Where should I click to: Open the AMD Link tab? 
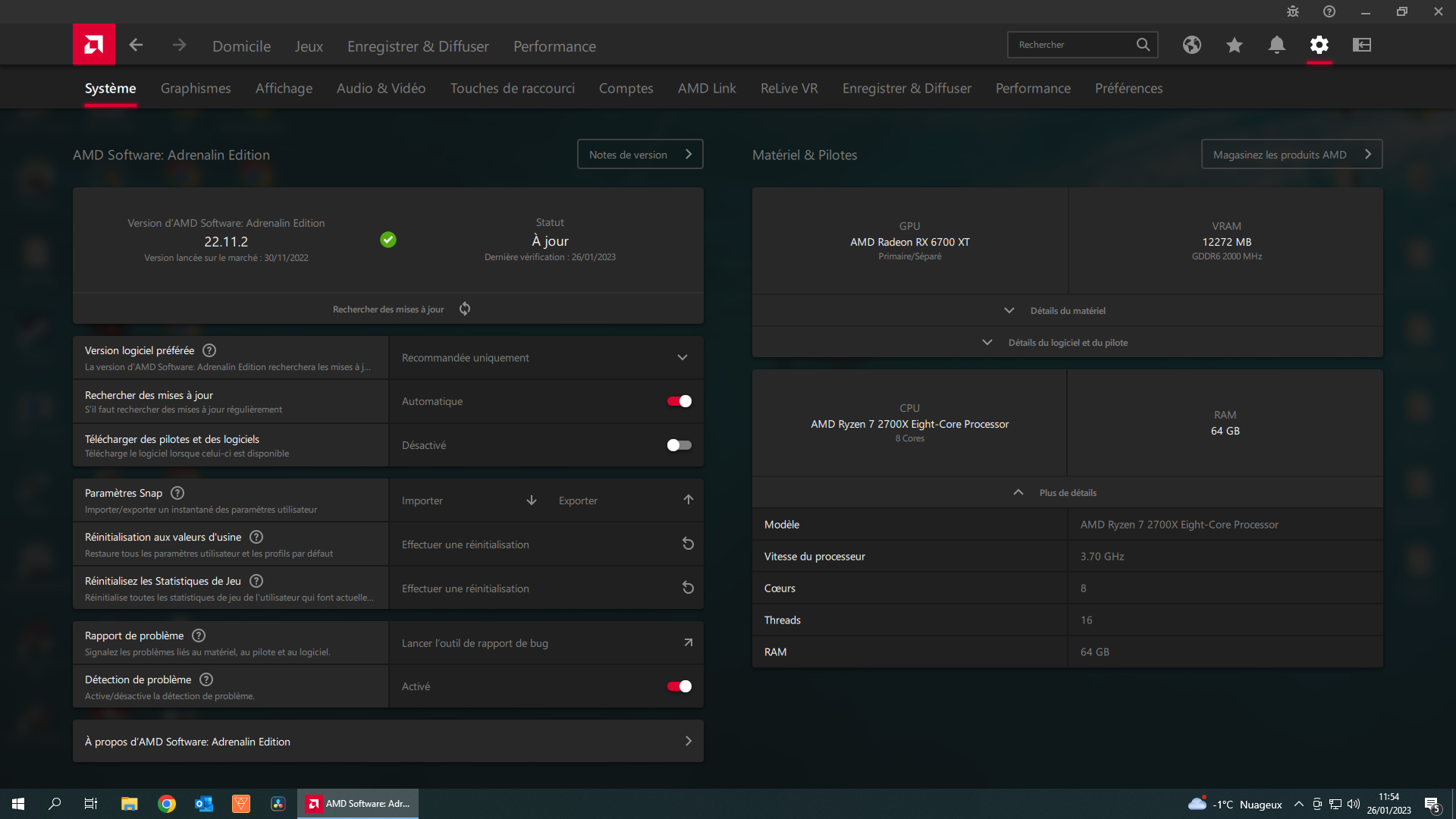[707, 88]
